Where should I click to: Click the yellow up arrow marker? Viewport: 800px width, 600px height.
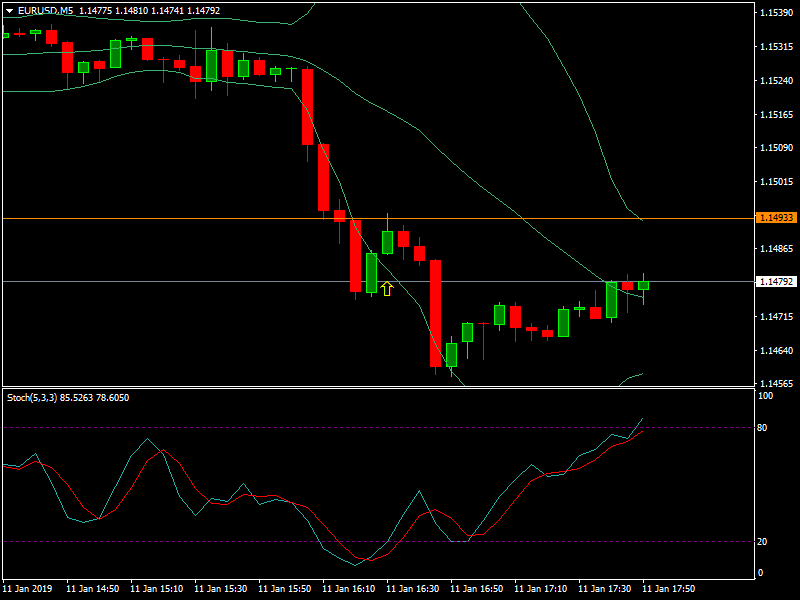click(x=386, y=289)
